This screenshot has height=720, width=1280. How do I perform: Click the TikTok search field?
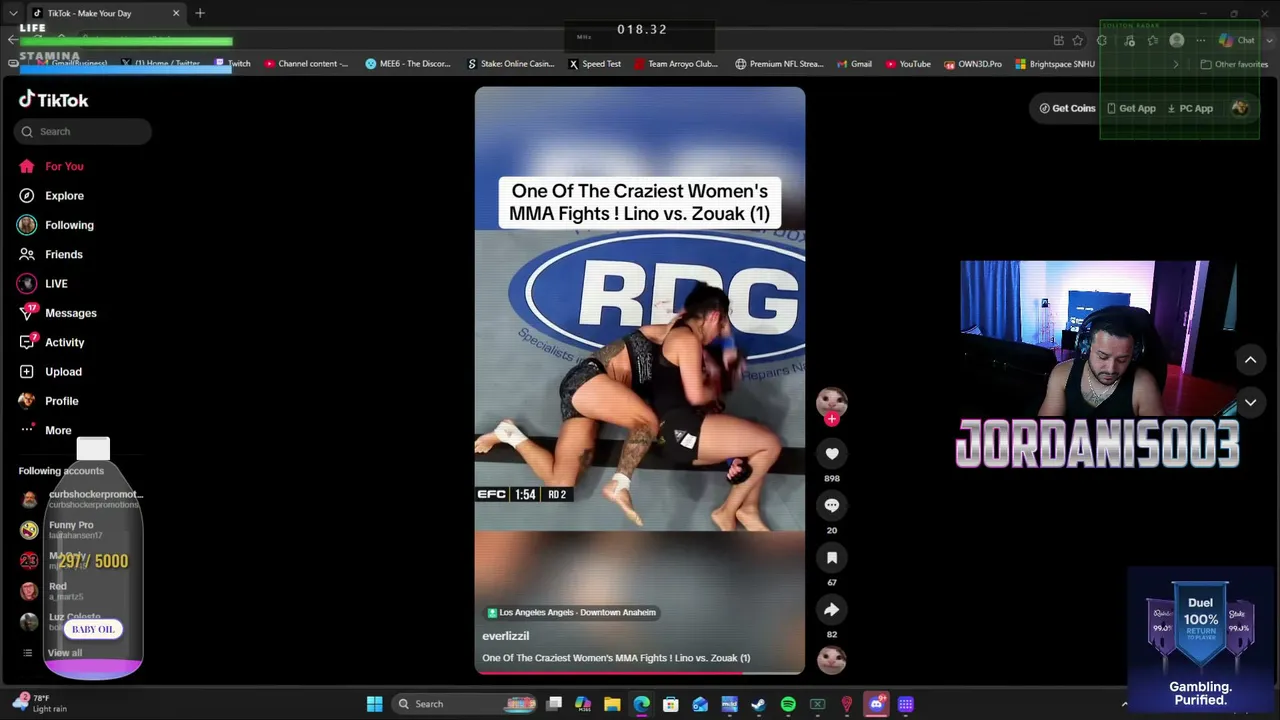pyautogui.click(x=83, y=131)
